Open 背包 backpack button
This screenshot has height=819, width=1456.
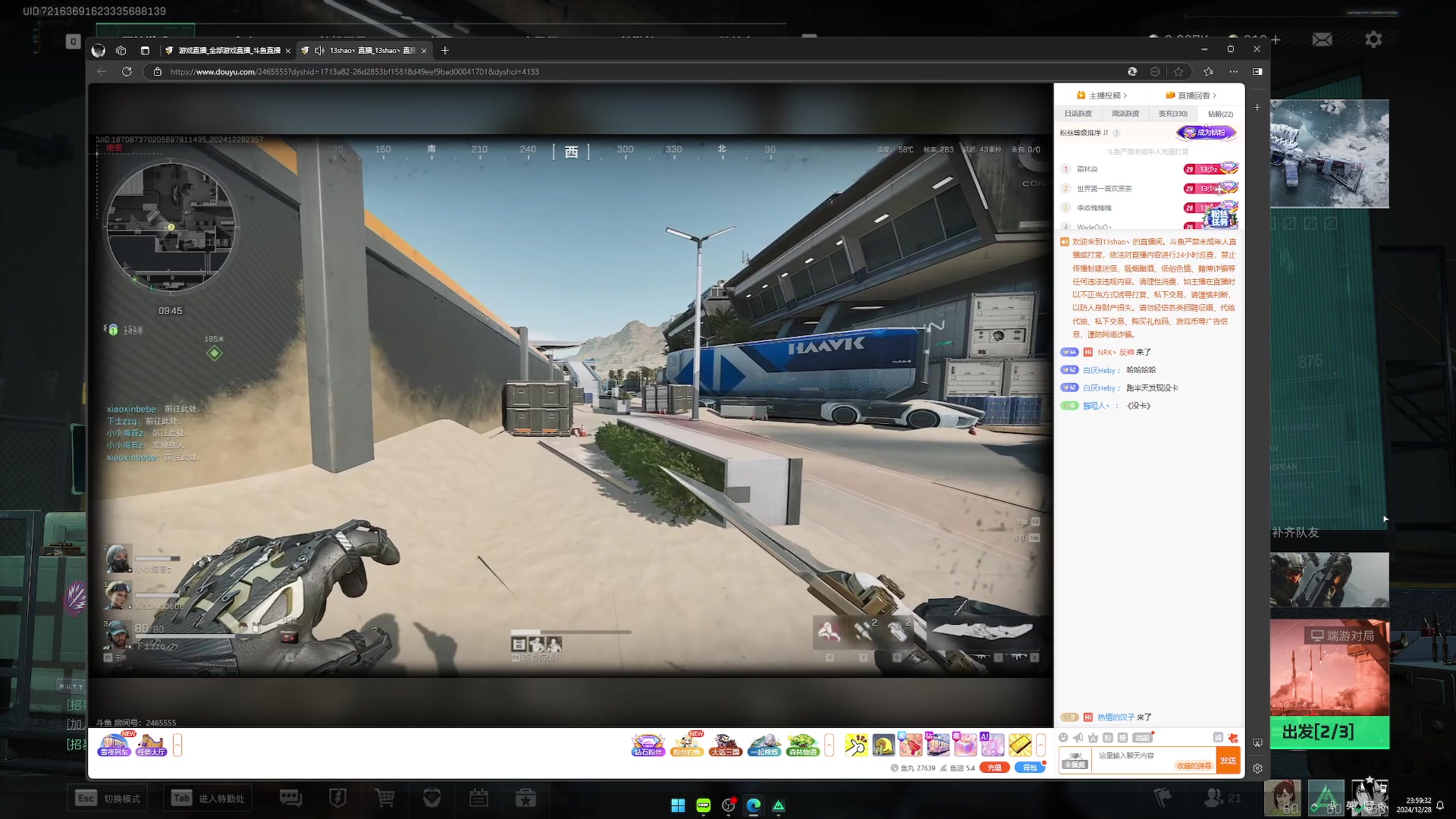[1030, 767]
